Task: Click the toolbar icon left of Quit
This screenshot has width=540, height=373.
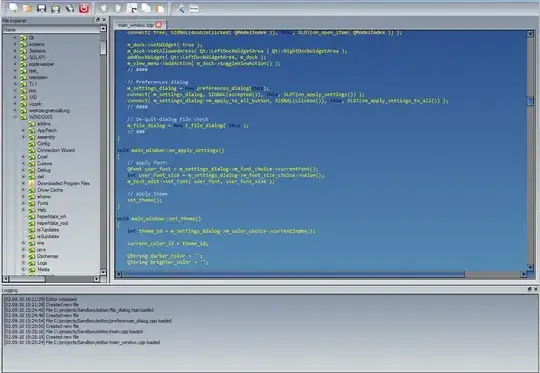Action: tap(70, 8)
